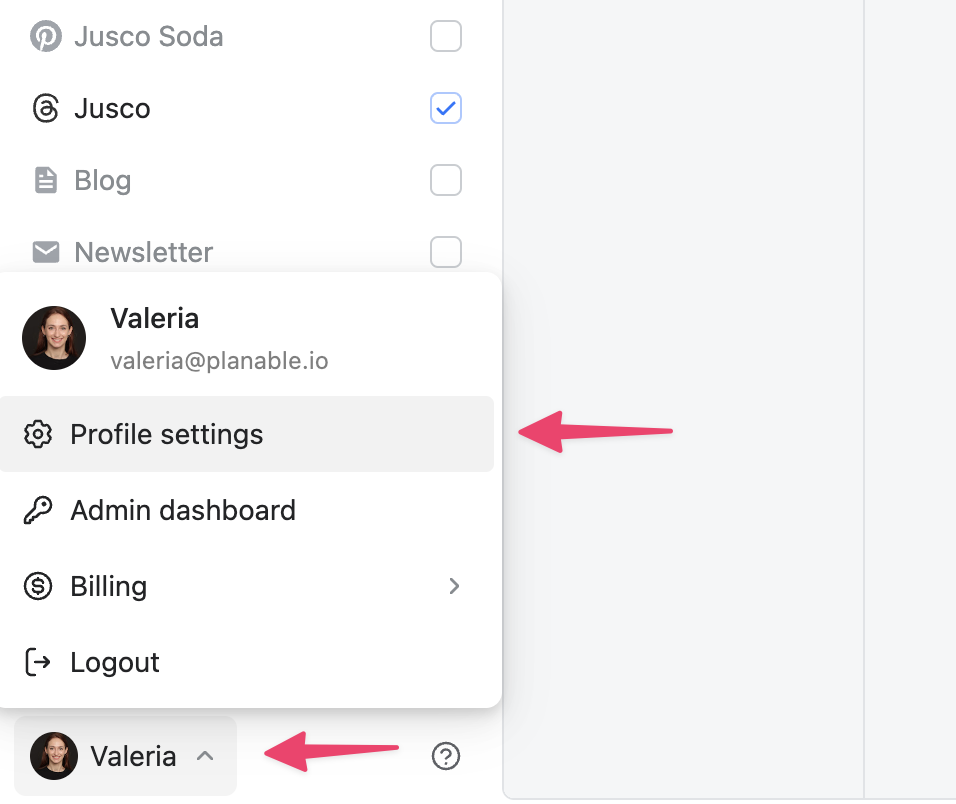Click the dollar icon beside Billing

38,586
